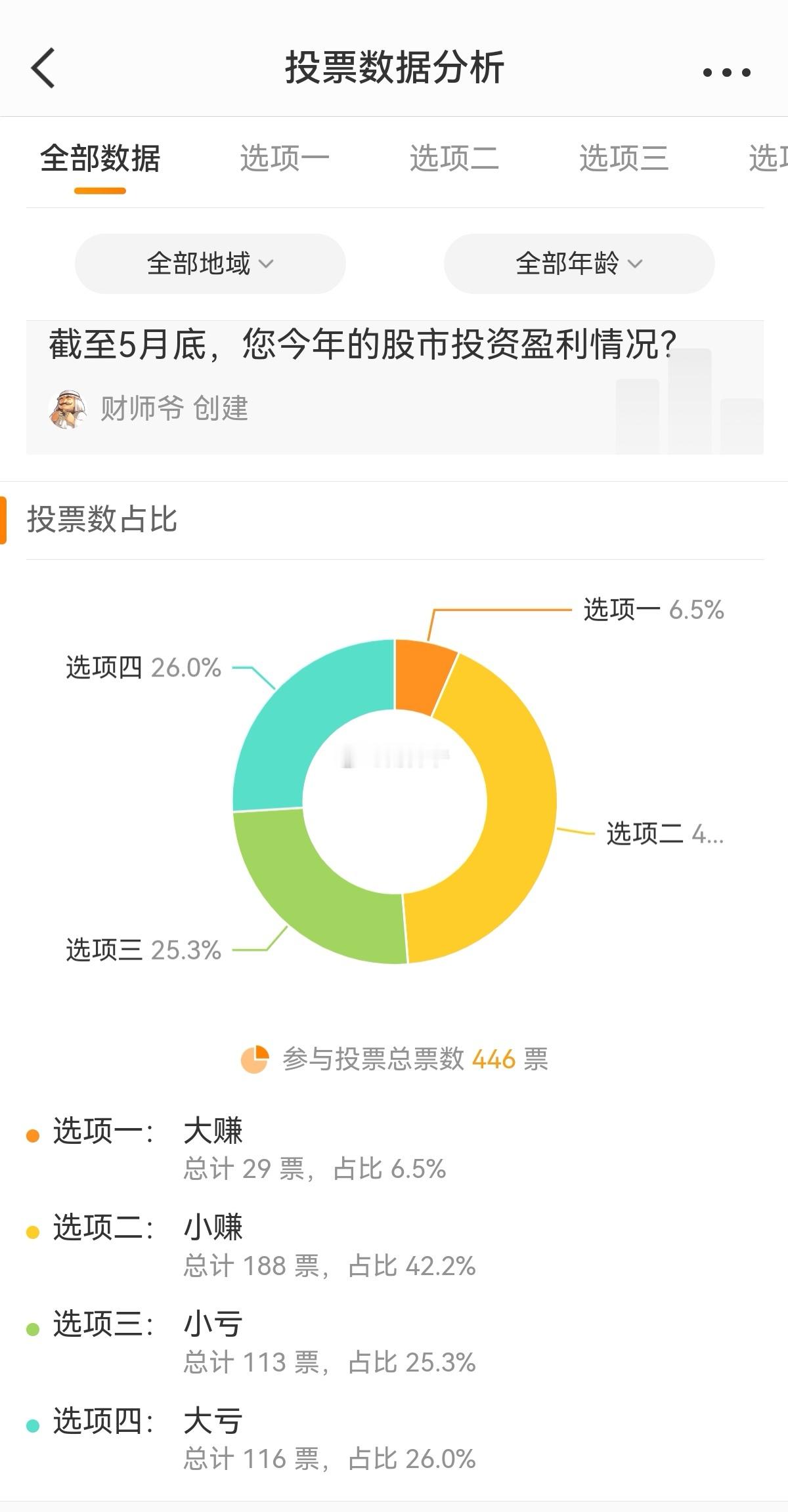
Task: Click the 财师爷 creator avatar
Action: click(67, 409)
